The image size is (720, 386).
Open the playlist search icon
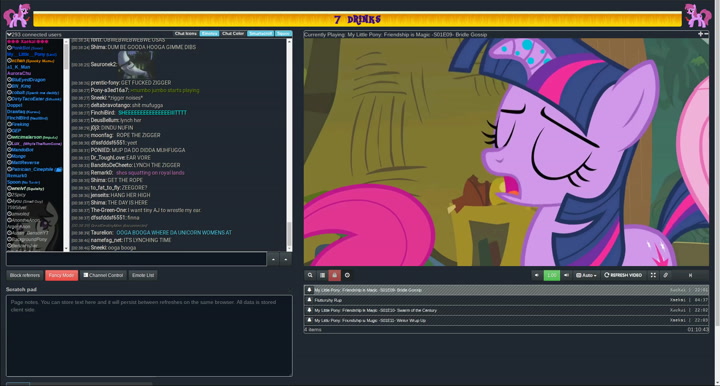(310, 275)
